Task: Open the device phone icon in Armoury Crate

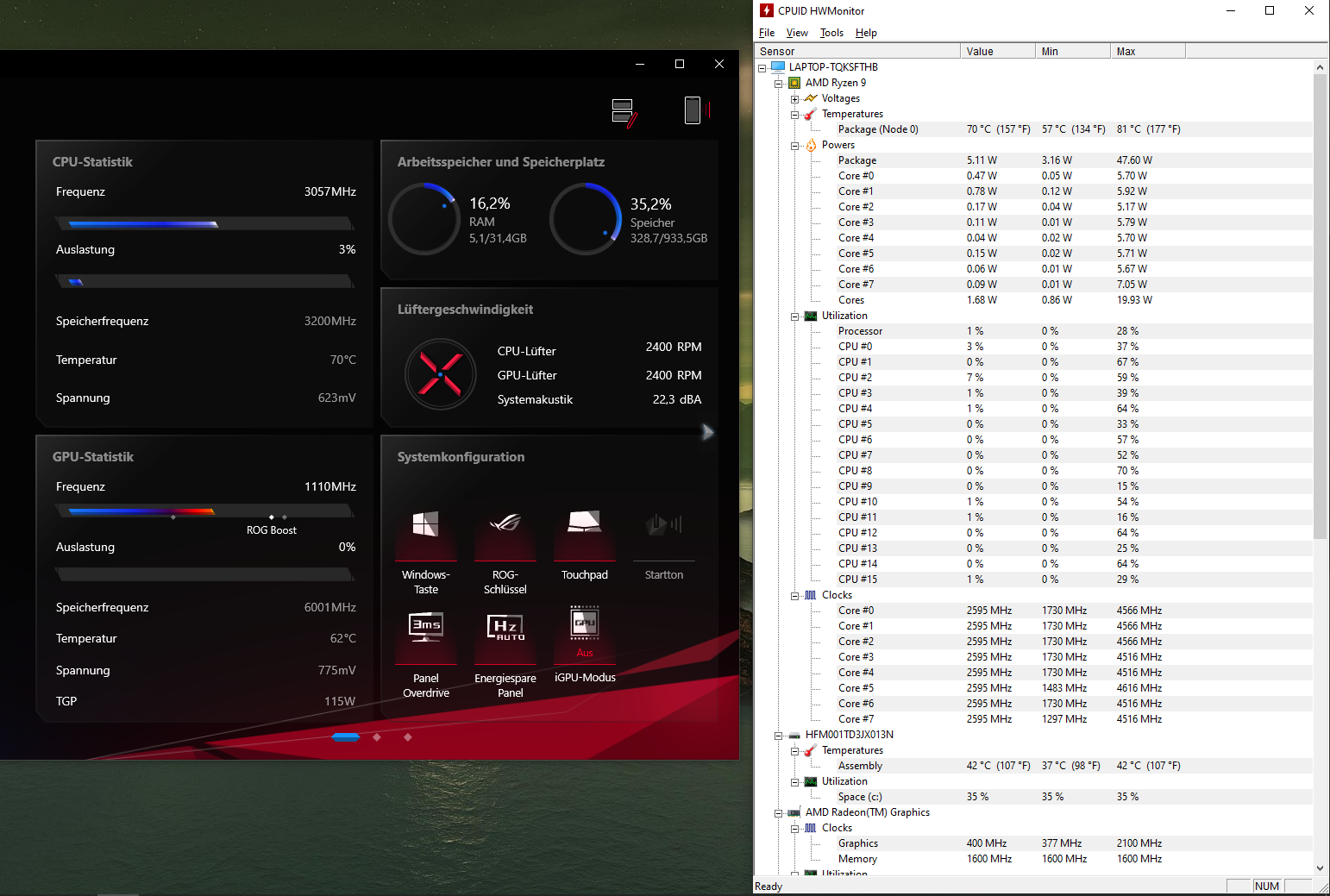Action: click(x=697, y=110)
